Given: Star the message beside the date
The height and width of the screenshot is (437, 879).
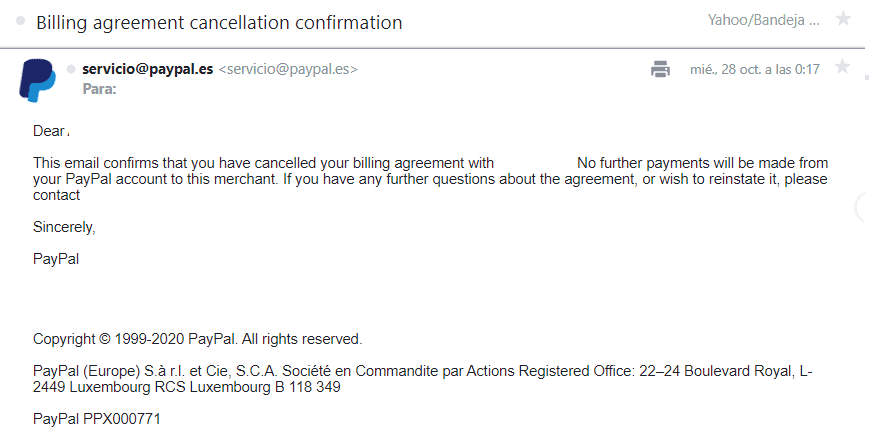Looking at the screenshot, I should [x=842, y=68].
